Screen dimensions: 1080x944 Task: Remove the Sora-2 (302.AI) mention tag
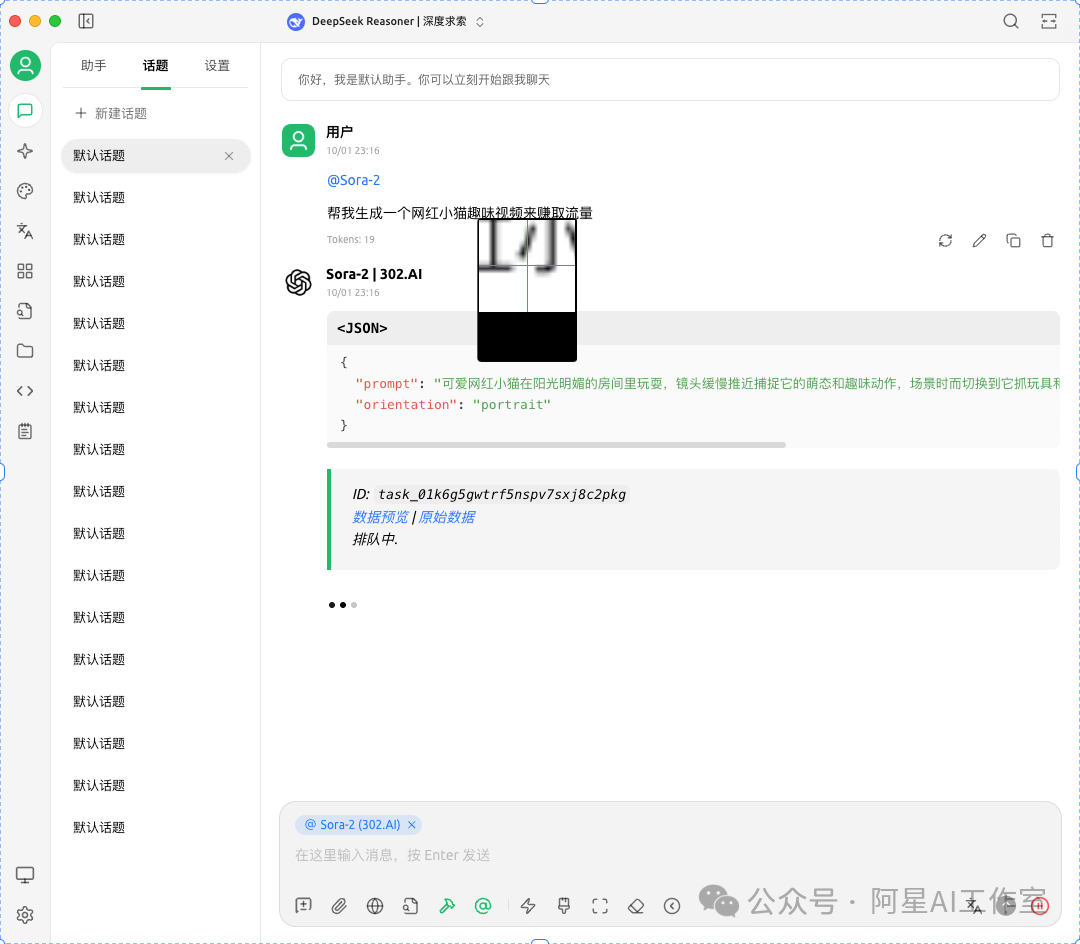tap(412, 824)
